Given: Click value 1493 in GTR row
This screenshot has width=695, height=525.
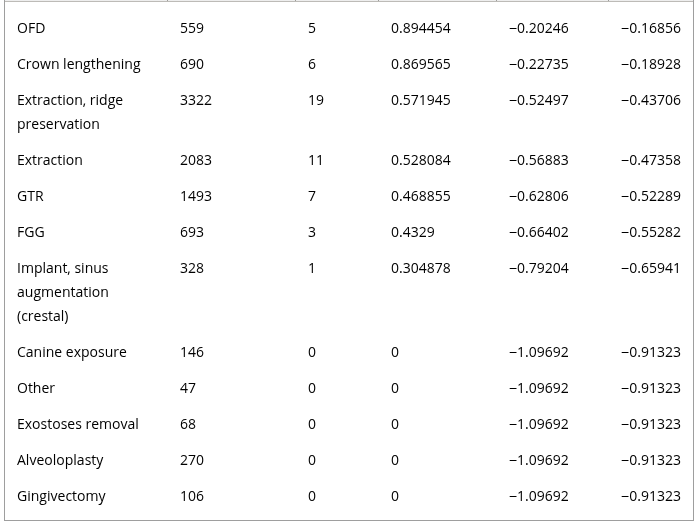Looking at the screenshot, I should [195, 196].
